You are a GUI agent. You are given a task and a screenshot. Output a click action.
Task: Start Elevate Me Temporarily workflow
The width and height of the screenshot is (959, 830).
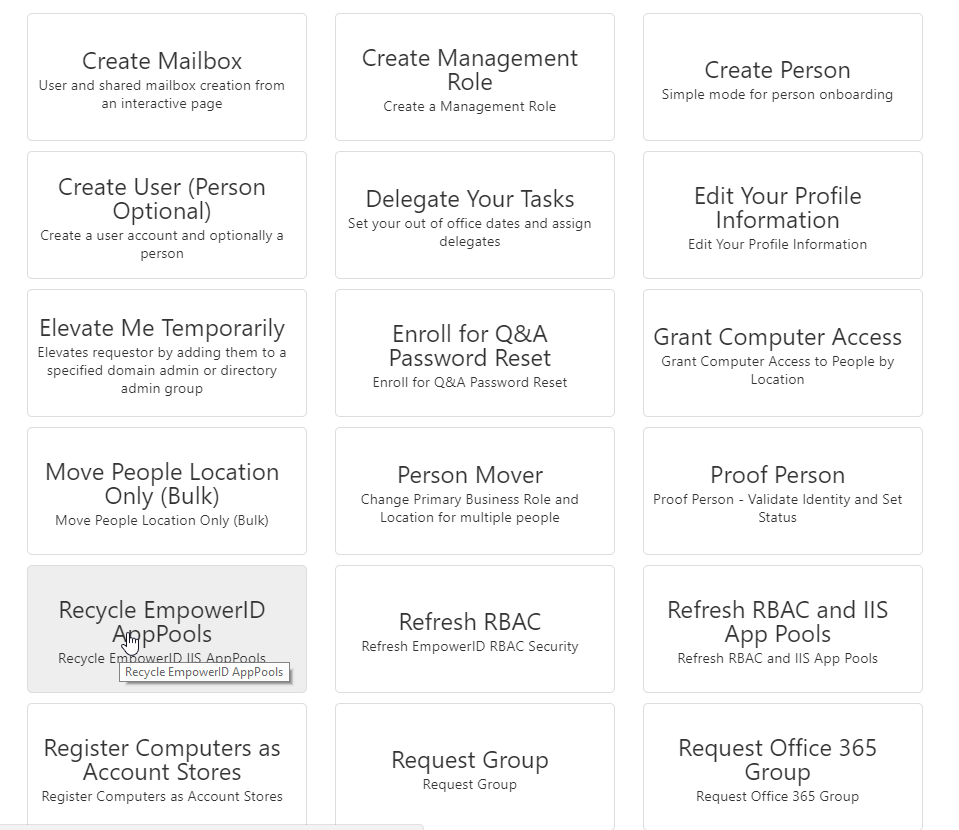(x=166, y=352)
